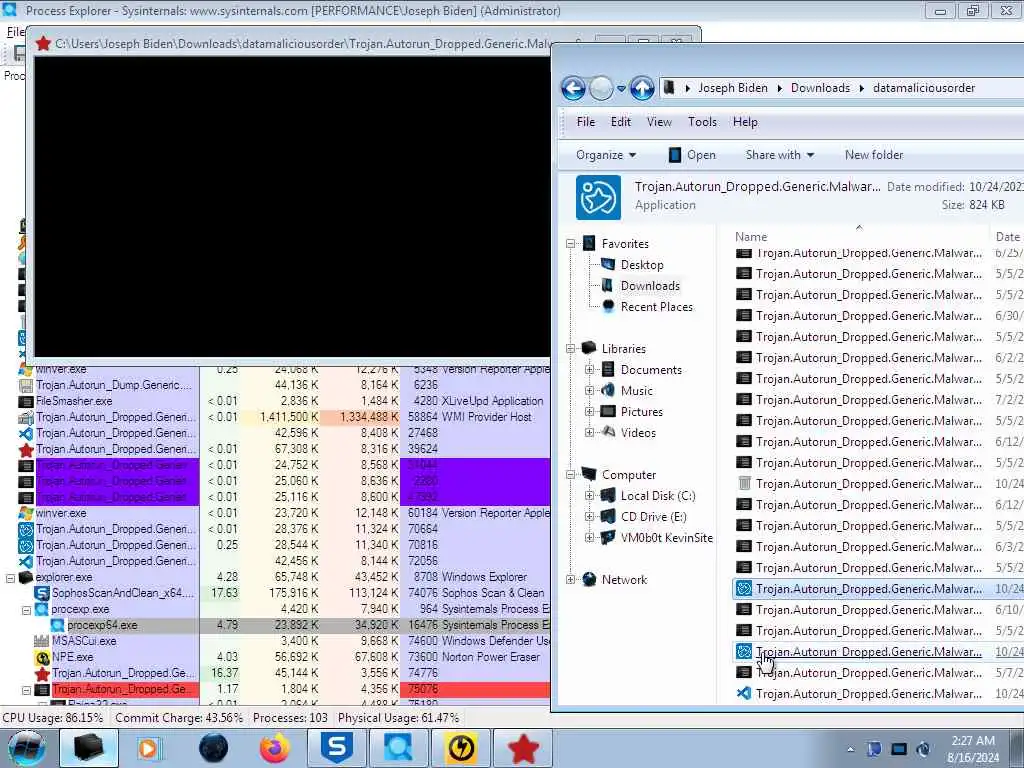
Task: Click the Recent Places icon in Favorites
Action: [x=608, y=306]
